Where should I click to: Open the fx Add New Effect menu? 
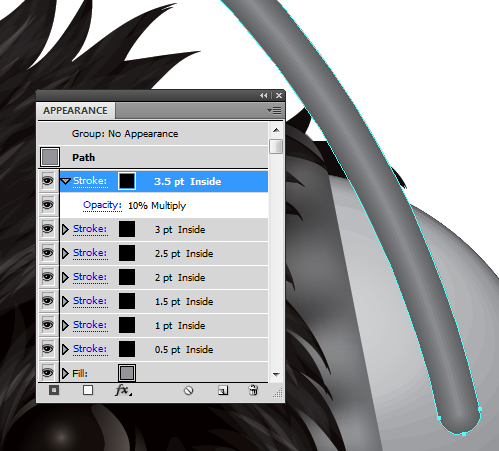pos(123,390)
